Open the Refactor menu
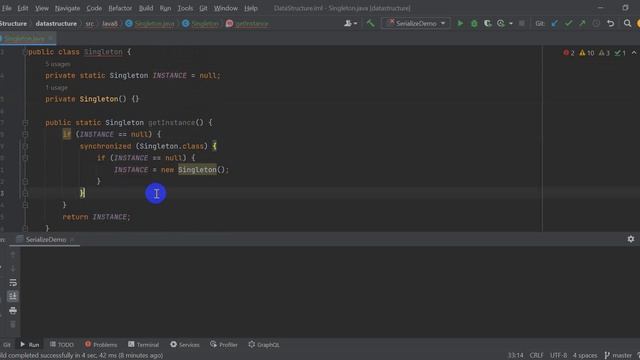 [x=120, y=8]
